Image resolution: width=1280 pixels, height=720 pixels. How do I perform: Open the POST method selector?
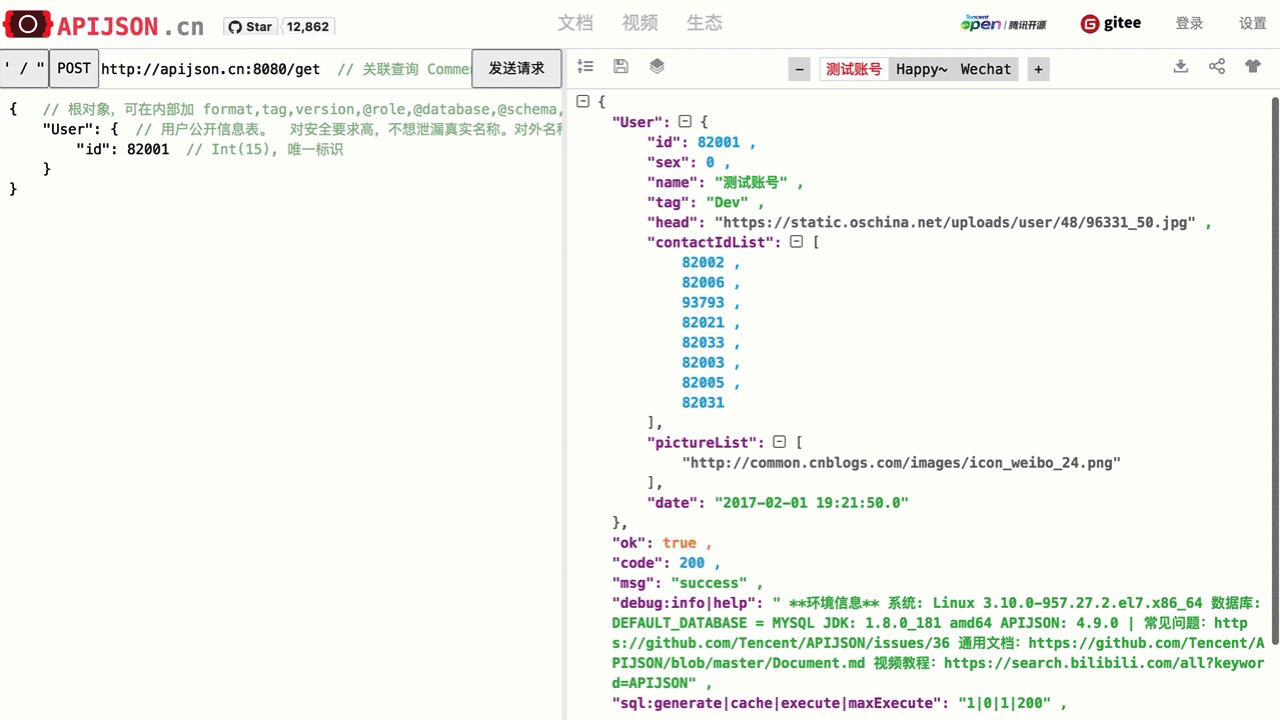coord(73,68)
